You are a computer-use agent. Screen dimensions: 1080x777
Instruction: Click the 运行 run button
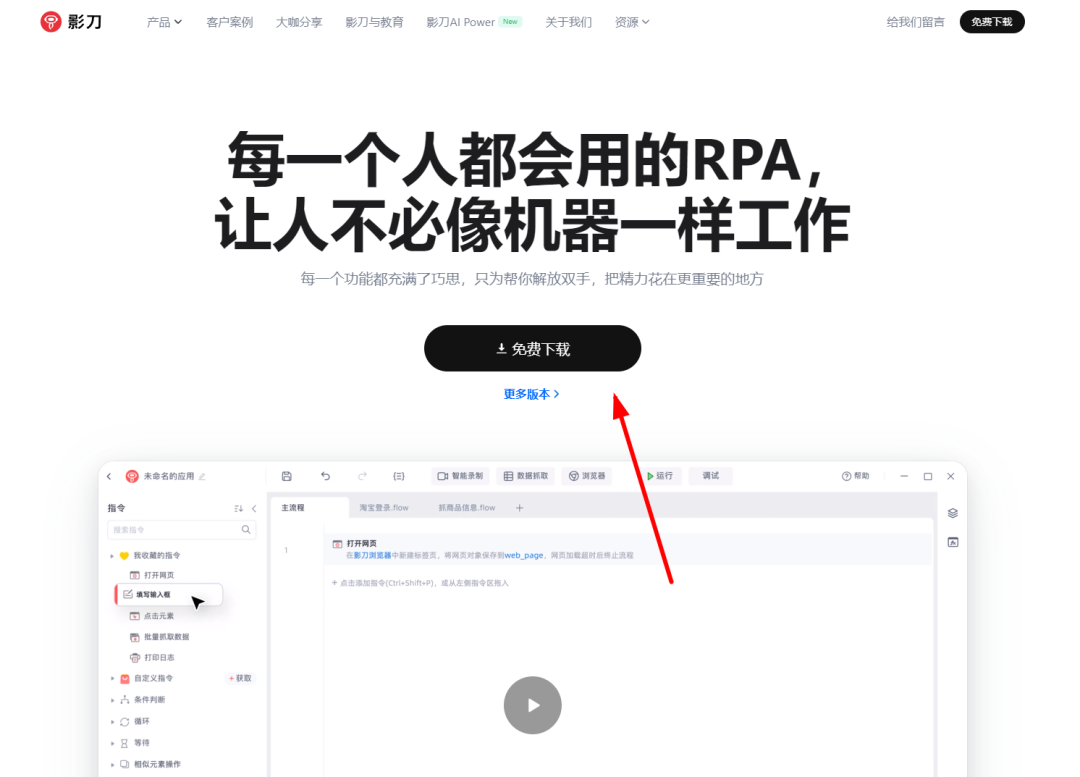pyautogui.click(x=660, y=476)
